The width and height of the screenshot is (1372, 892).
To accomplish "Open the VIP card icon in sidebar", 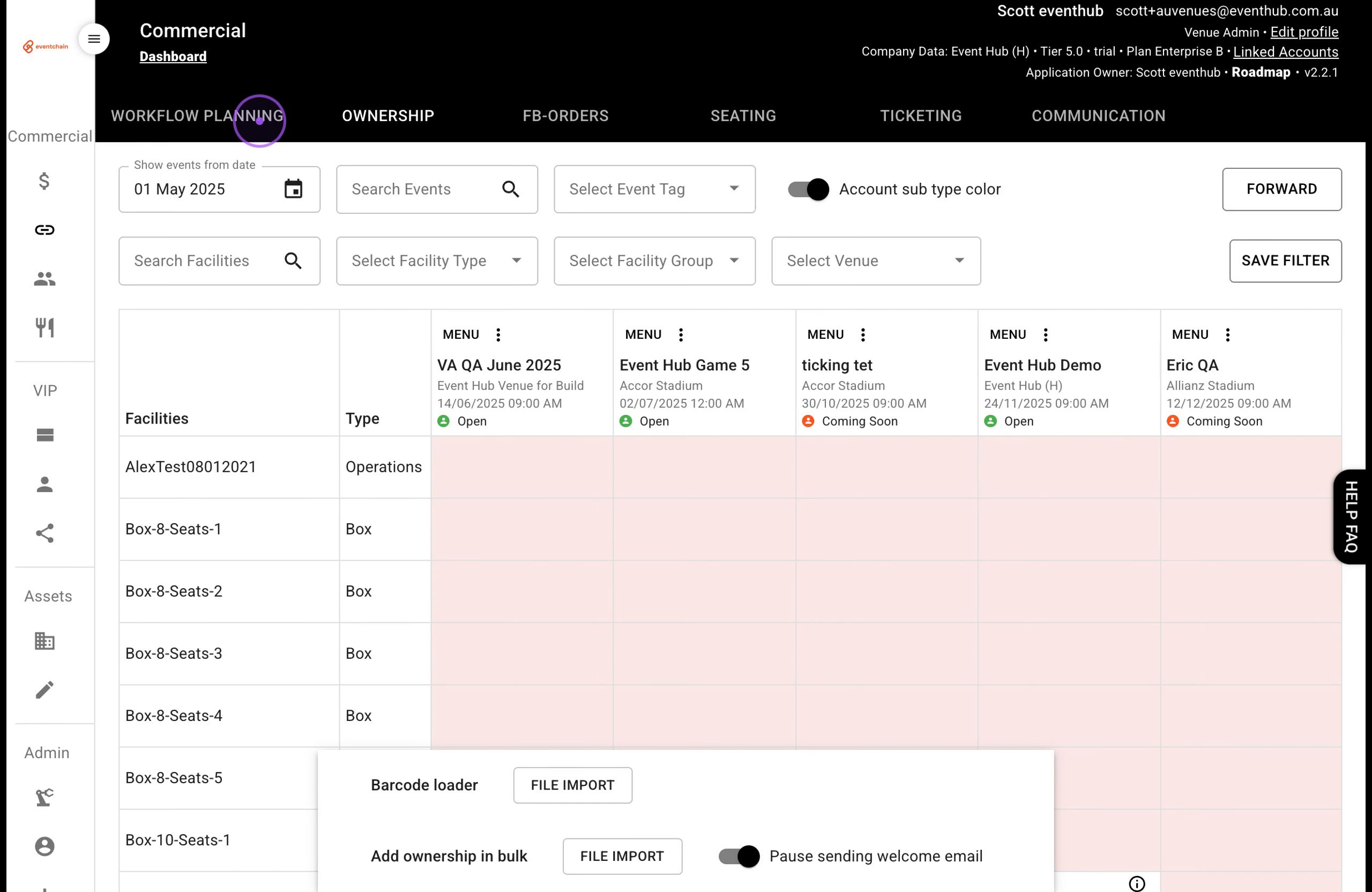I will (x=44, y=435).
